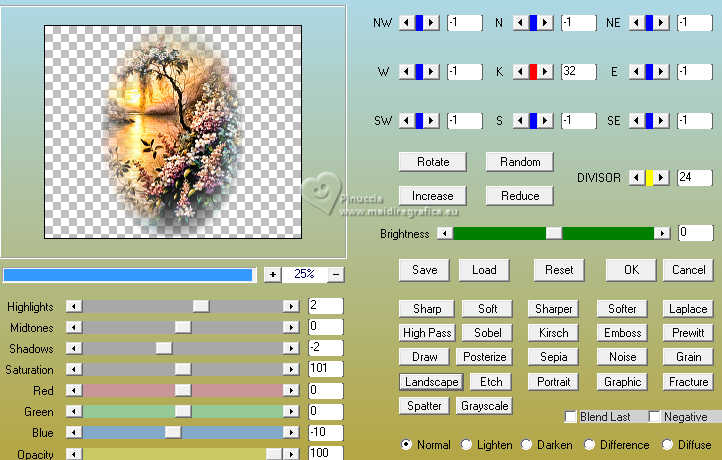
Task: Select the Diffuse blend mode
Action: tap(667, 445)
